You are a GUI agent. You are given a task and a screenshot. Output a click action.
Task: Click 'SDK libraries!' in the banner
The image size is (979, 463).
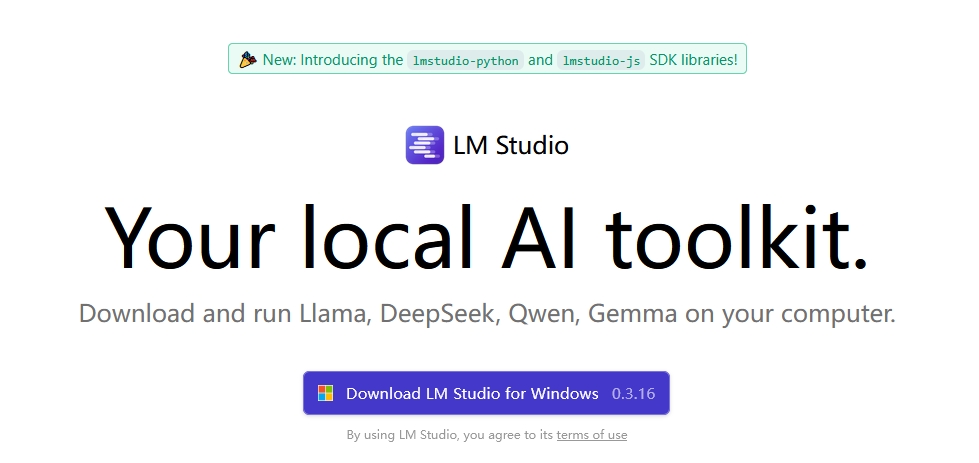tap(694, 60)
